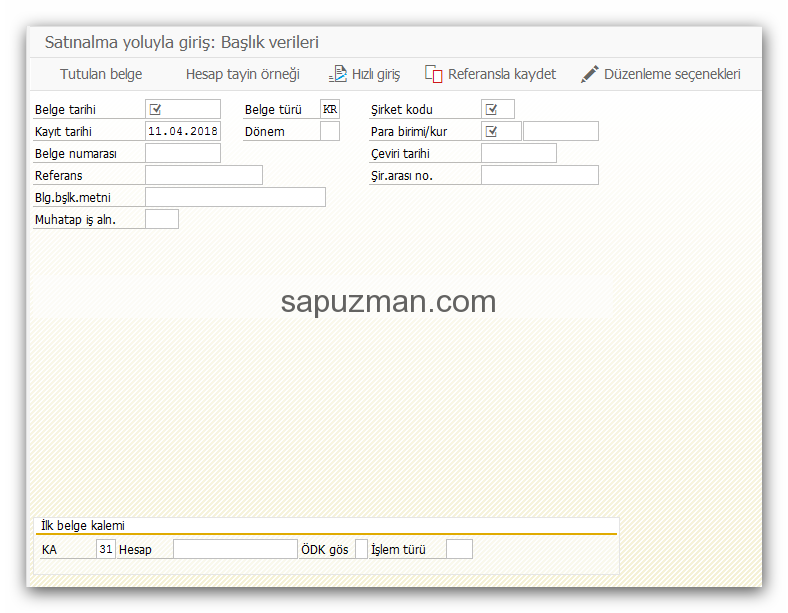Click the Hesap account input field

(235, 549)
